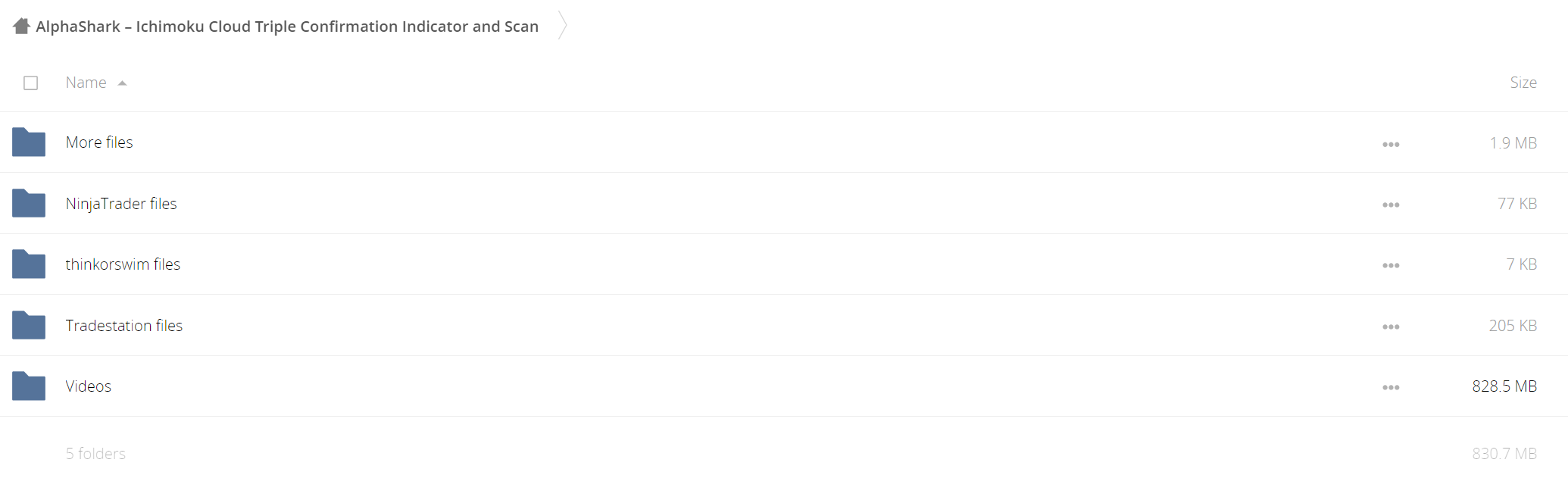Open the thinkorswim files folder icon
This screenshot has width=1568, height=497.
coord(29,264)
